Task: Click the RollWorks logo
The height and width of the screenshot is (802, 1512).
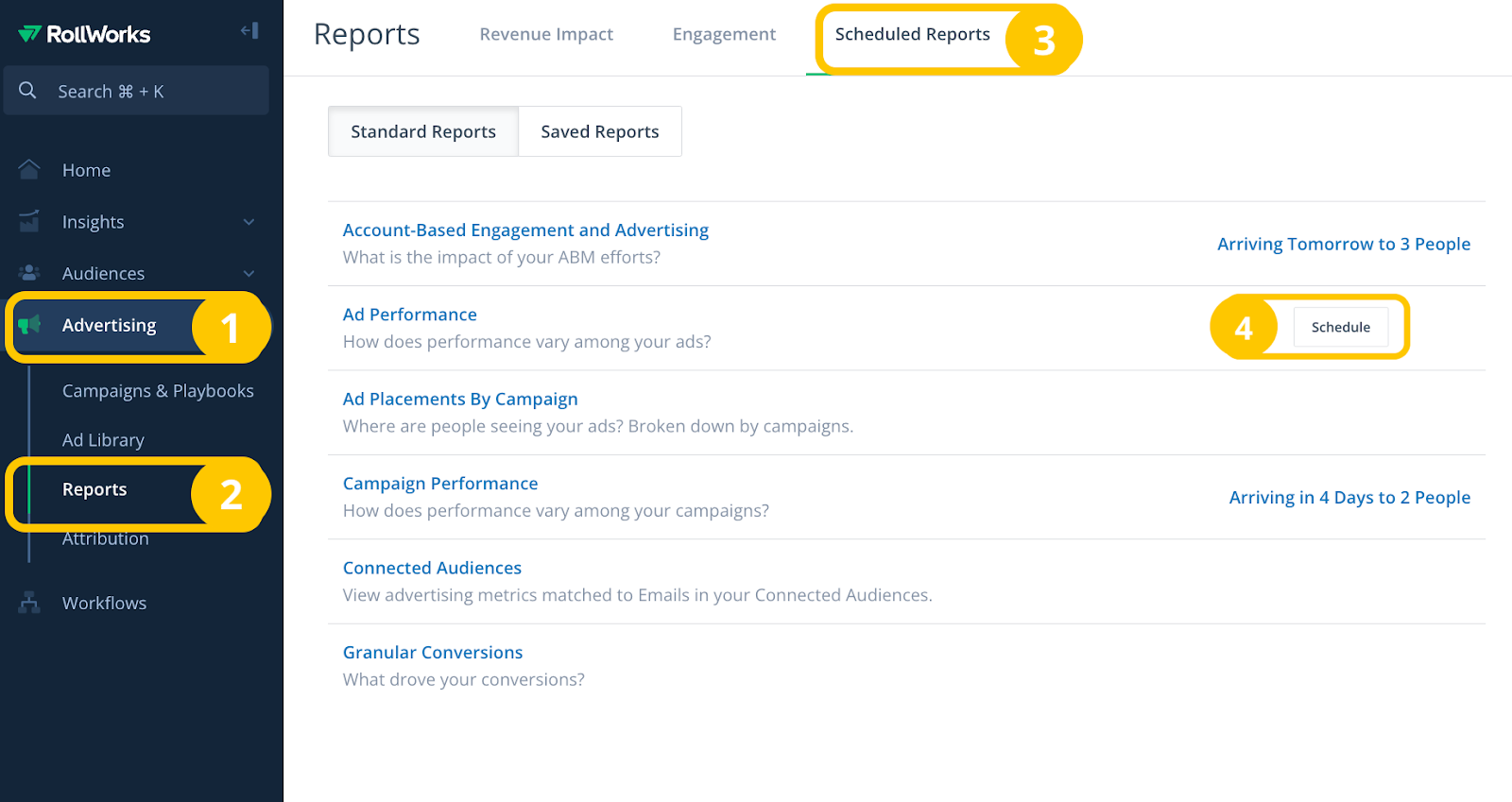Action: pyautogui.click(x=84, y=34)
